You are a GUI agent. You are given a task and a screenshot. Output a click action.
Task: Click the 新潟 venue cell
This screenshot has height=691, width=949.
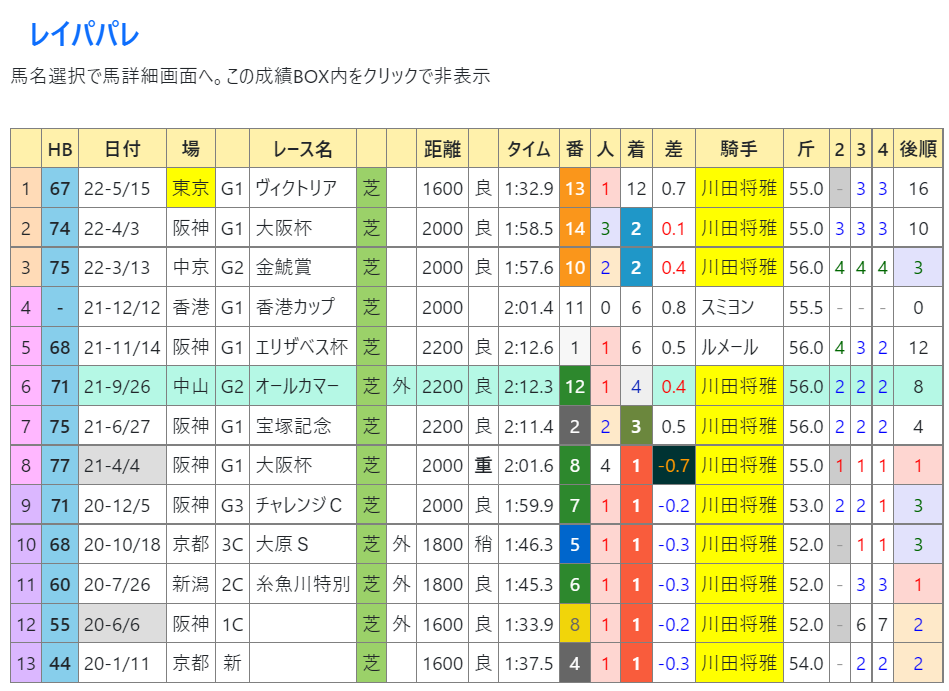point(191,584)
